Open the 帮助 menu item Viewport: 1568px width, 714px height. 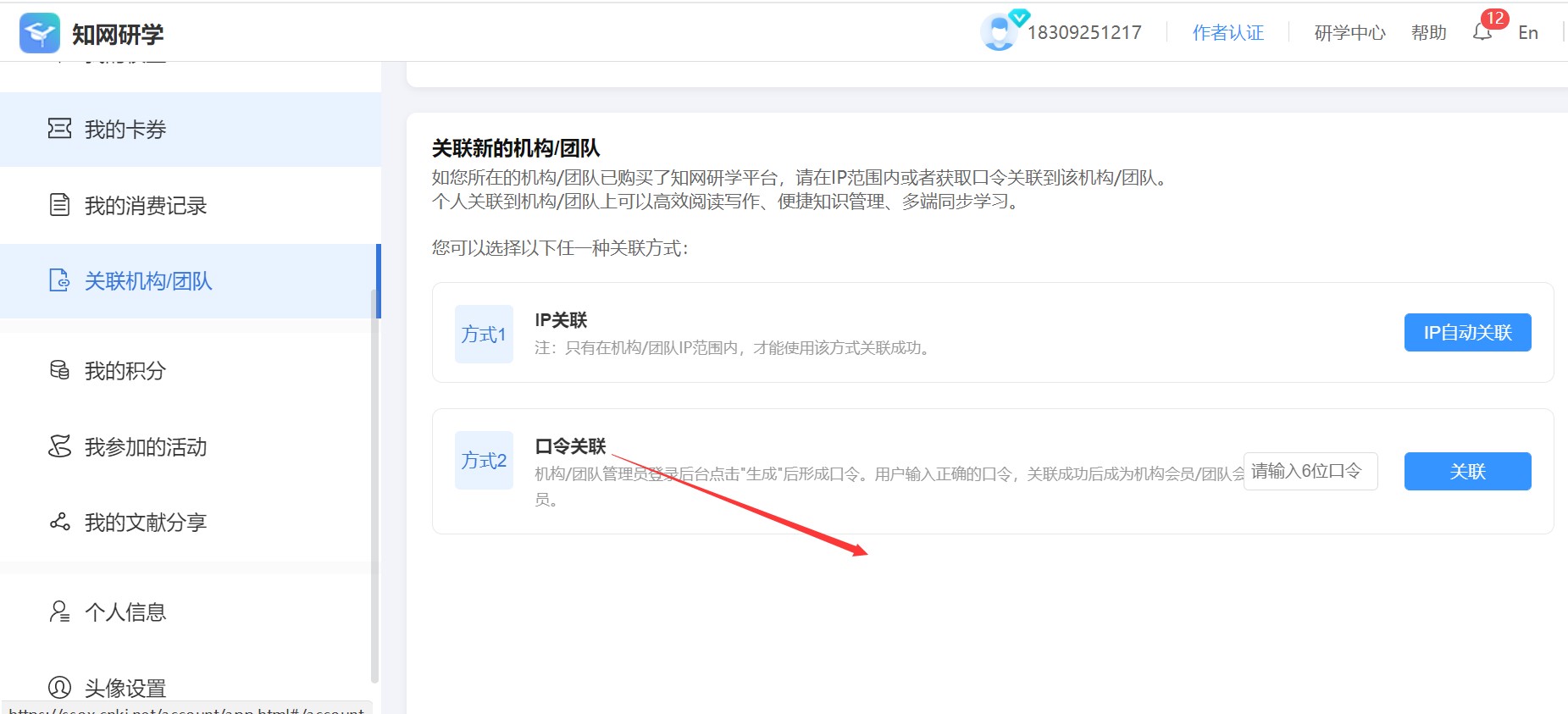pyautogui.click(x=1428, y=33)
